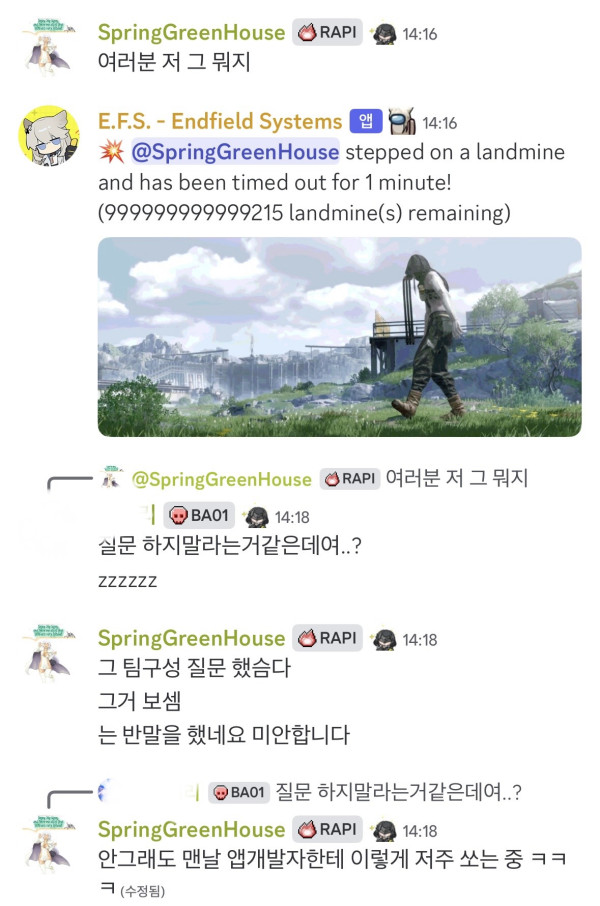Click E.F.S. - Endfield Systems username
This screenshot has height=906, width=600.
coord(220,121)
